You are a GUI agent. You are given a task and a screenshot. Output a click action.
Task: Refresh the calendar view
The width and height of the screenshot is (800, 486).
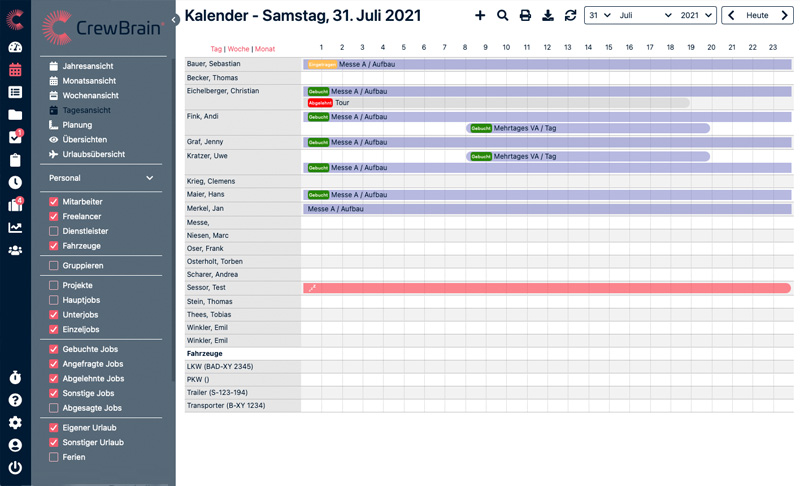570,15
